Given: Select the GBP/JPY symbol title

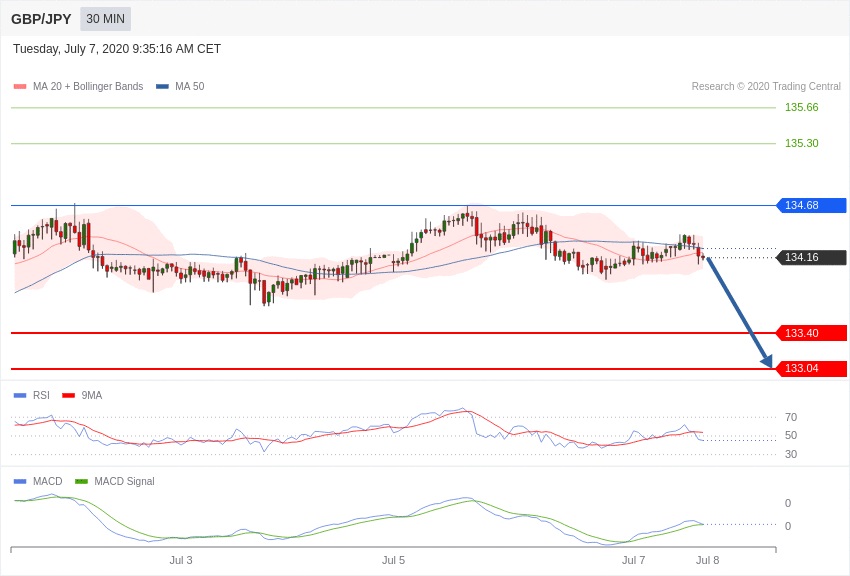Looking at the screenshot, I should click(41, 19).
